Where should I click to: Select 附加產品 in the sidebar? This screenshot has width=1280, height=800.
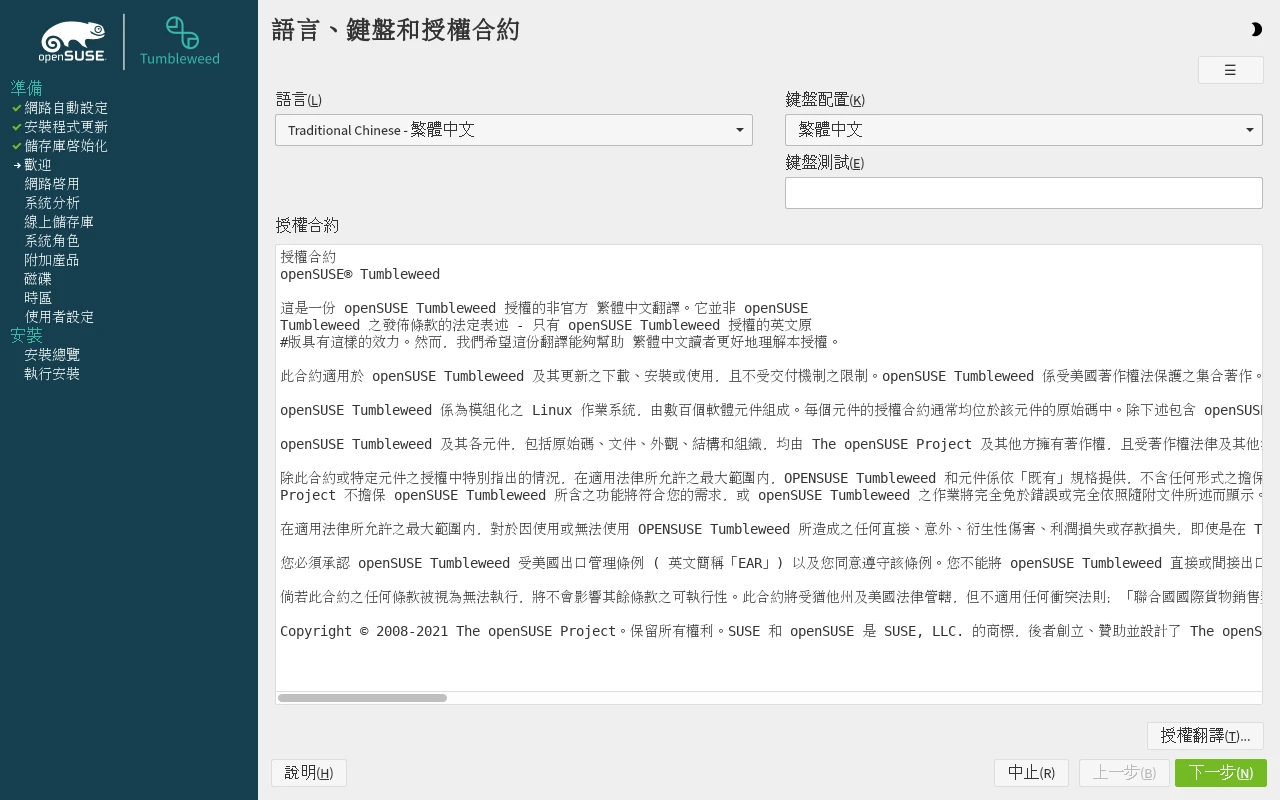click(52, 260)
